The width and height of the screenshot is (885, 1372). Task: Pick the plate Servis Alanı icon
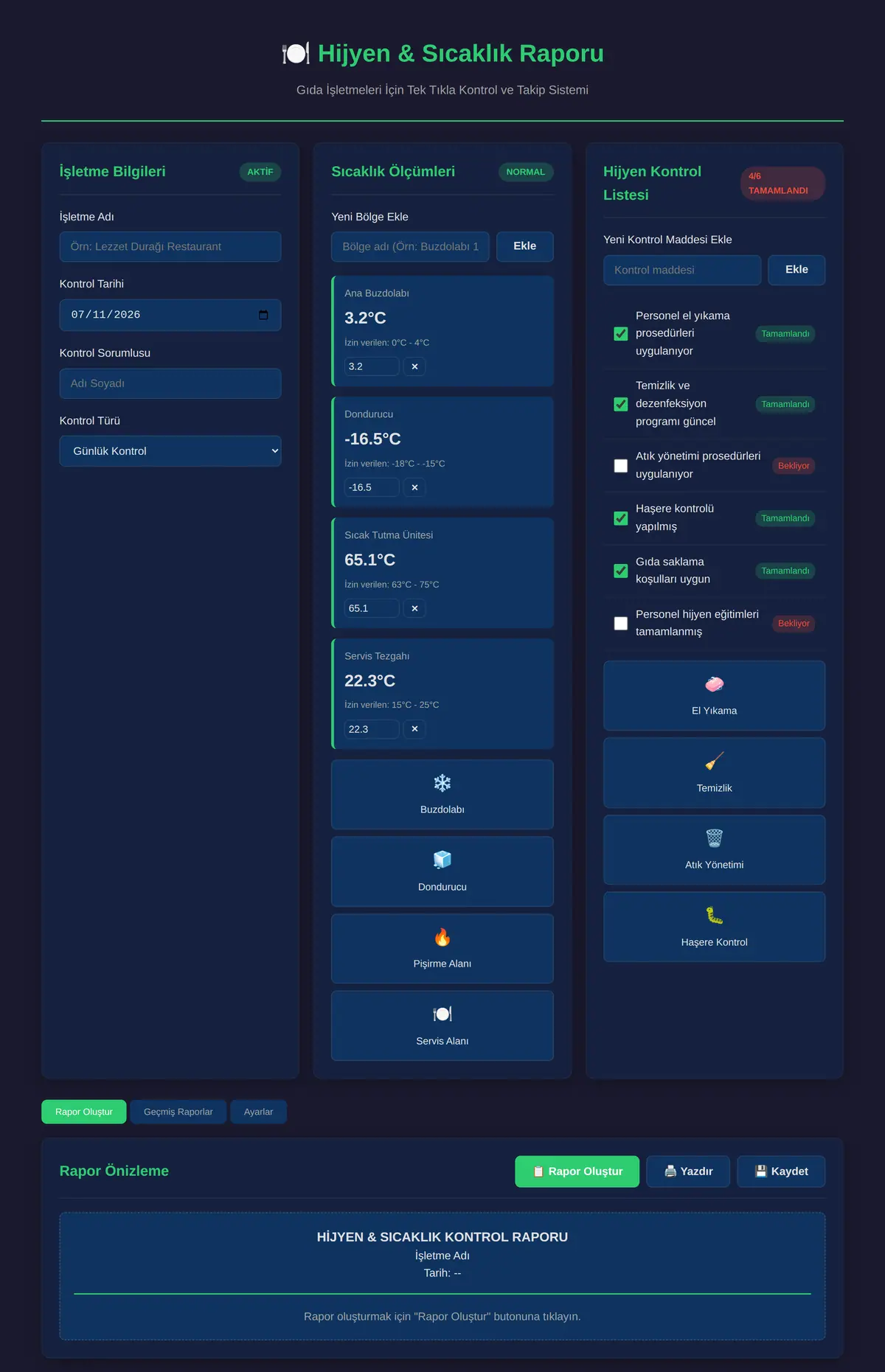point(442,1014)
